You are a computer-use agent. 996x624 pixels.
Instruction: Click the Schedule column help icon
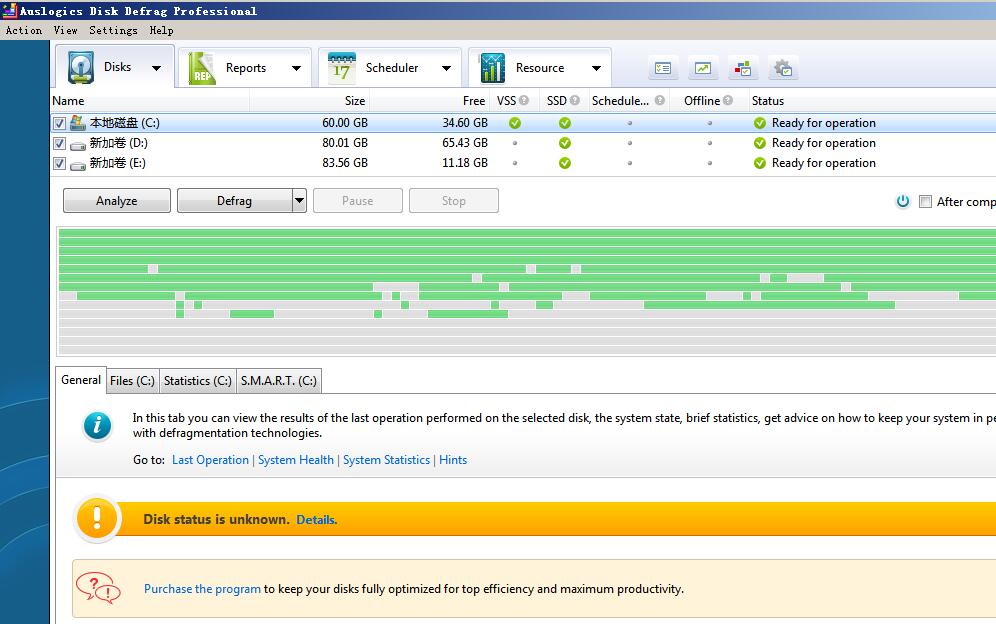(659, 100)
